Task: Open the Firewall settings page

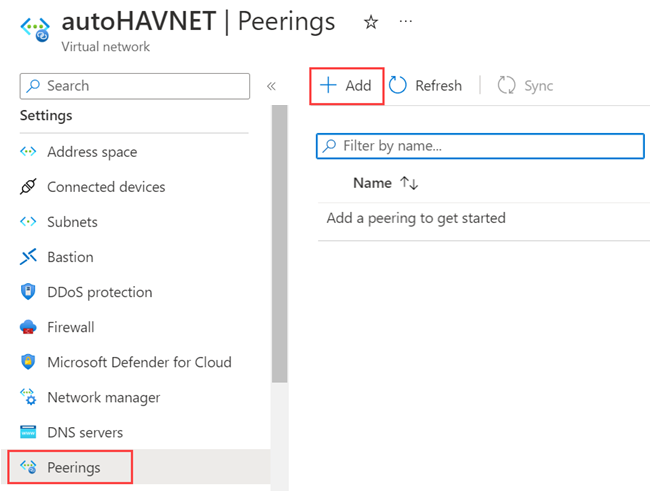Action: 70,327
